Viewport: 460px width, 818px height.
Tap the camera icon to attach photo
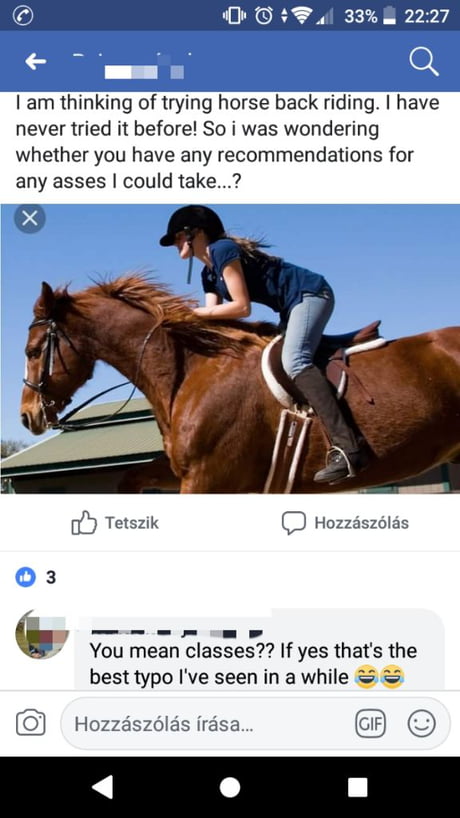click(30, 723)
